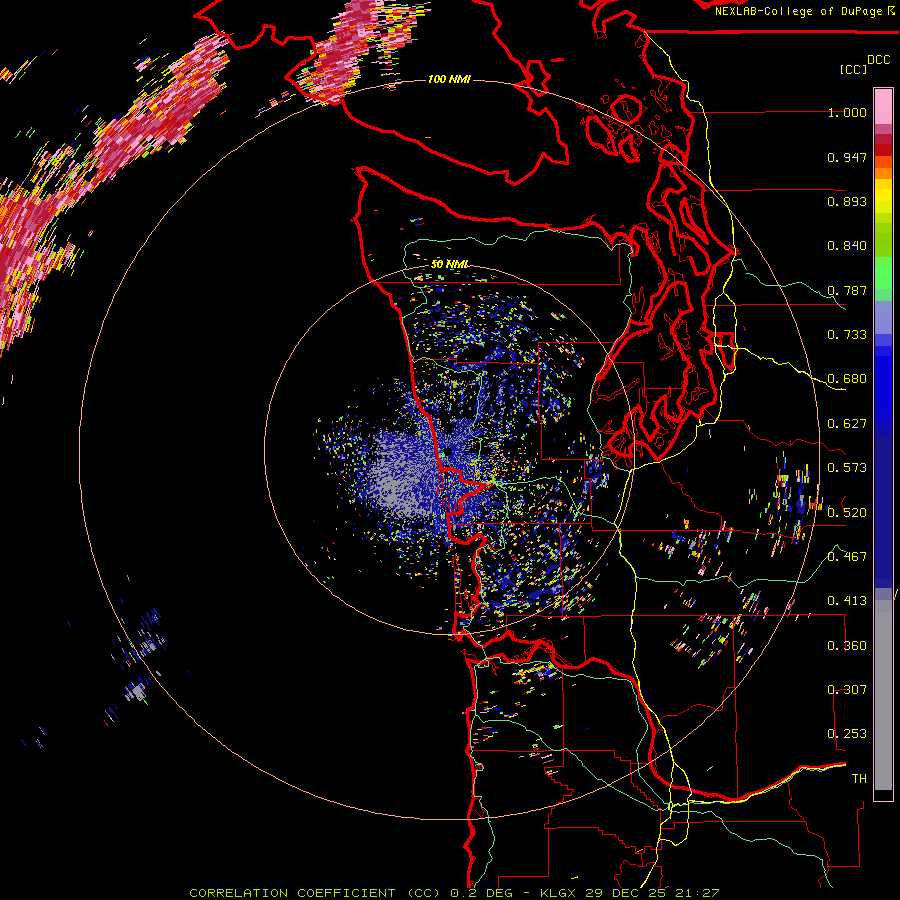The image size is (900, 900).
Task: Click the 0.413 color scale value
Action: [847, 601]
